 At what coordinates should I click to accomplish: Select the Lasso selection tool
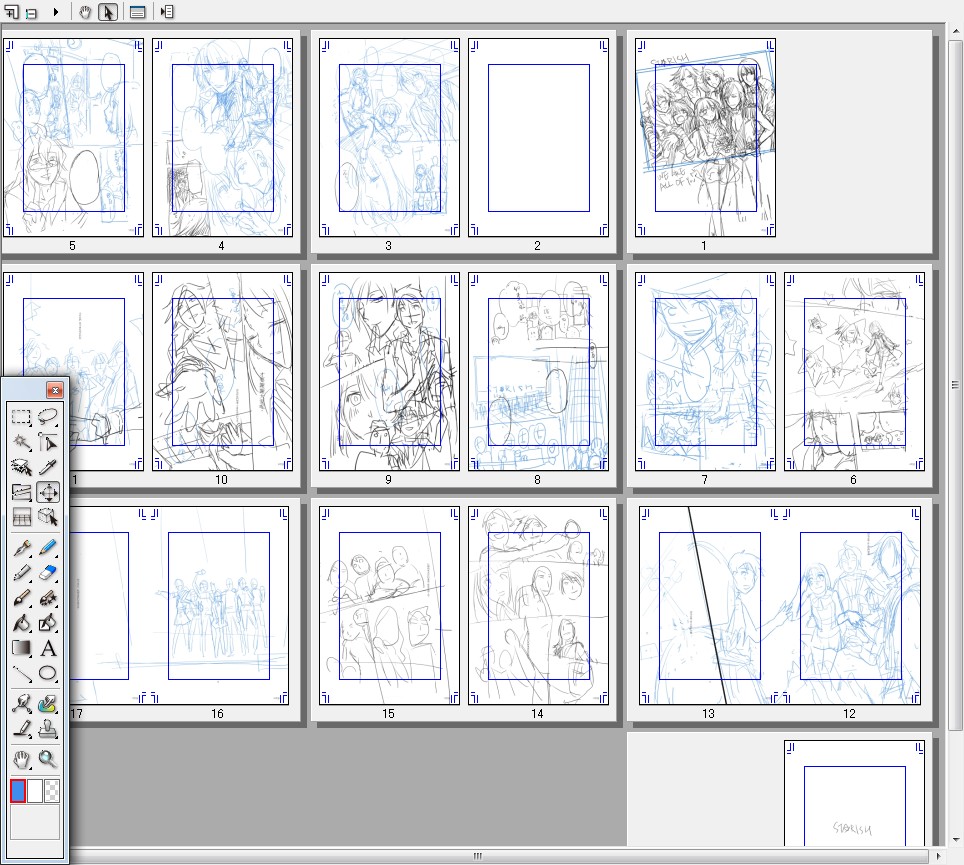coord(48,417)
